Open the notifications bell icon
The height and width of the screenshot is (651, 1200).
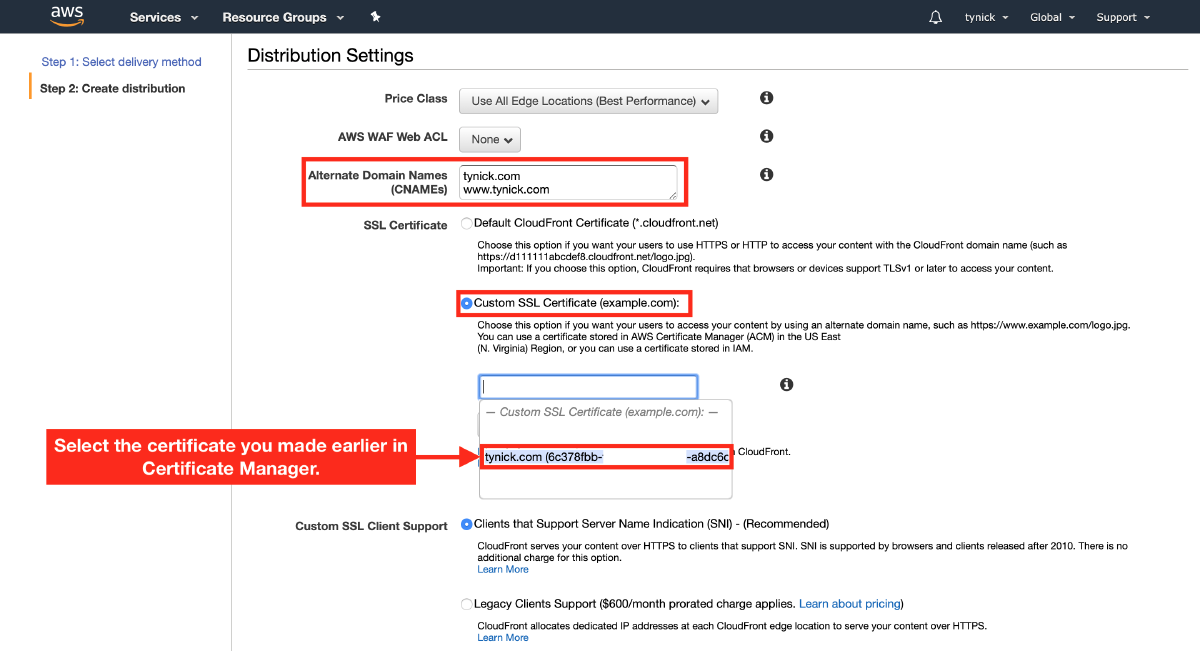[936, 17]
